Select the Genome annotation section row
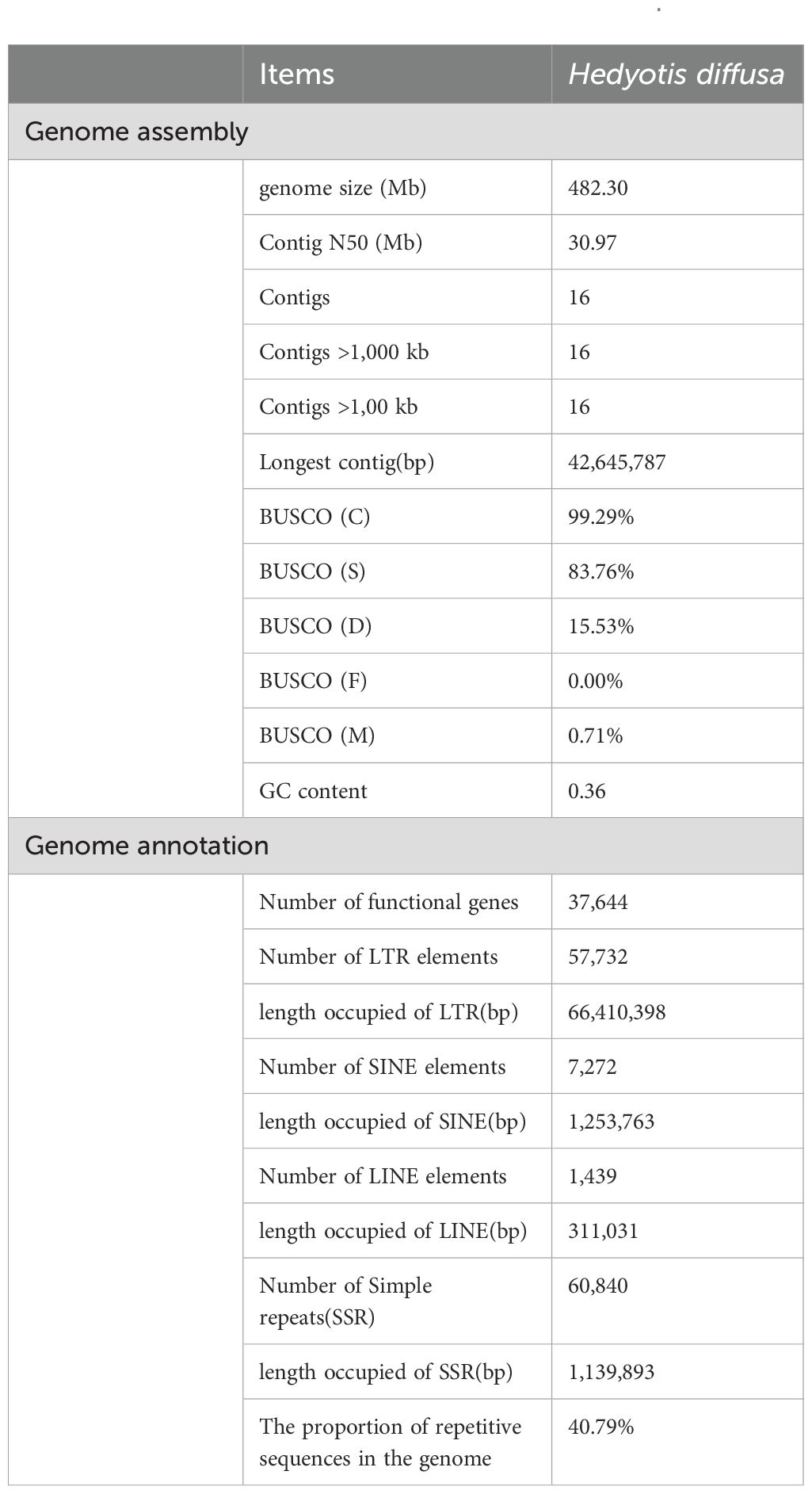812x1494 pixels. click(x=406, y=846)
